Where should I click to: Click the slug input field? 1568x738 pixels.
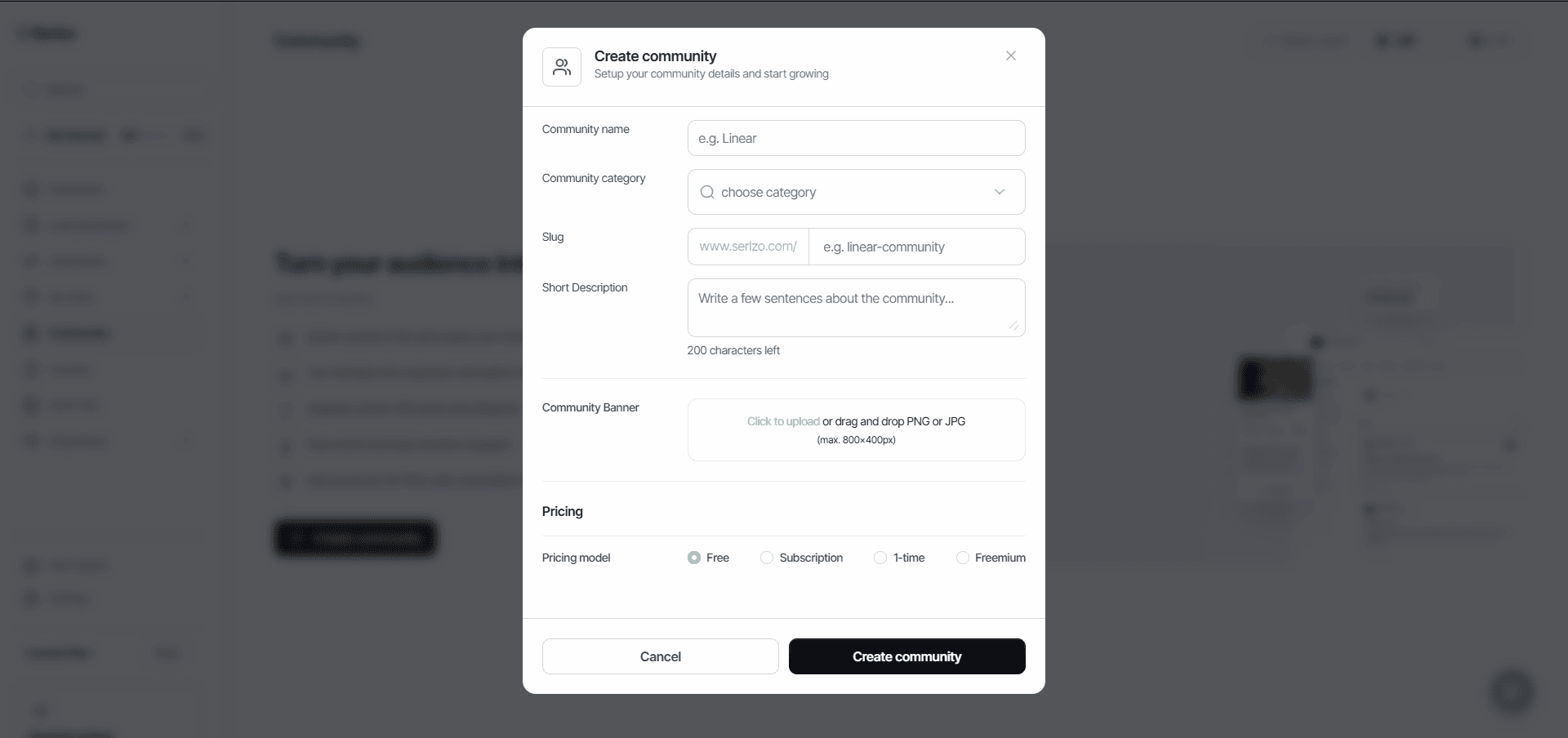coord(917,247)
